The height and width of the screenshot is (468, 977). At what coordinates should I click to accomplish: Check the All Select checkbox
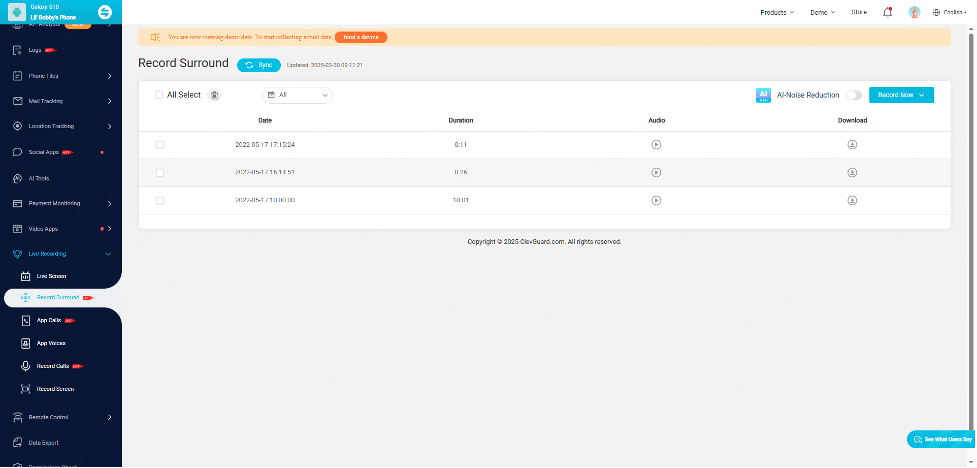[160, 95]
